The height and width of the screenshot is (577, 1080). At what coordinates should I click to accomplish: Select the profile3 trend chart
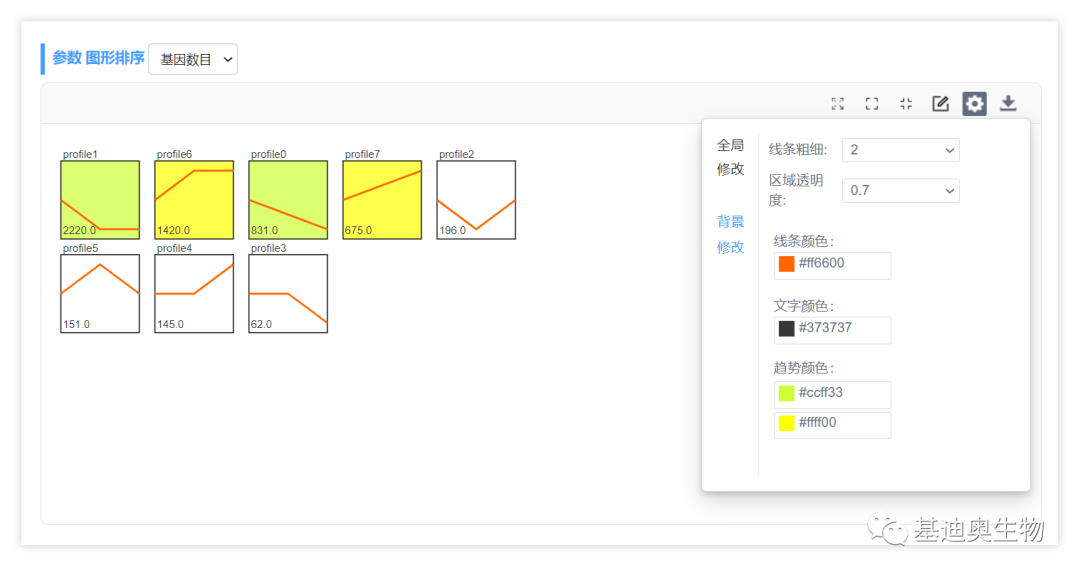[288, 293]
